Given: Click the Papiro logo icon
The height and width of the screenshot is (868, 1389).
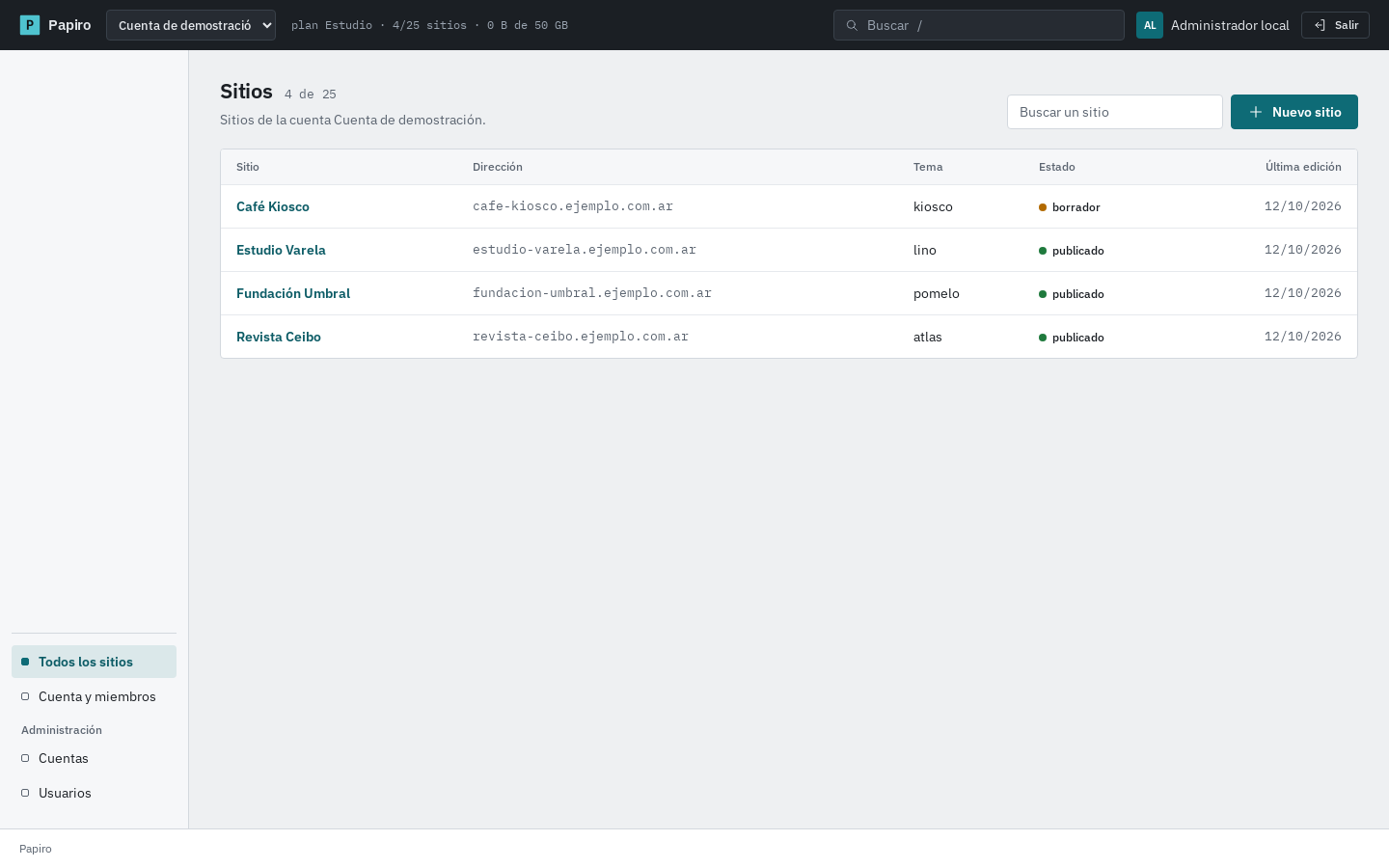Looking at the screenshot, I should 30,25.
